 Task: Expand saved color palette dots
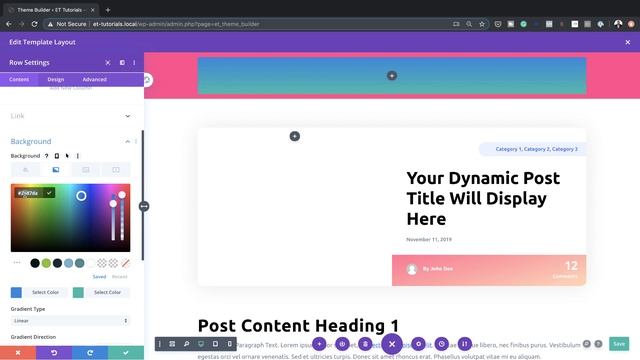tap(17, 262)
